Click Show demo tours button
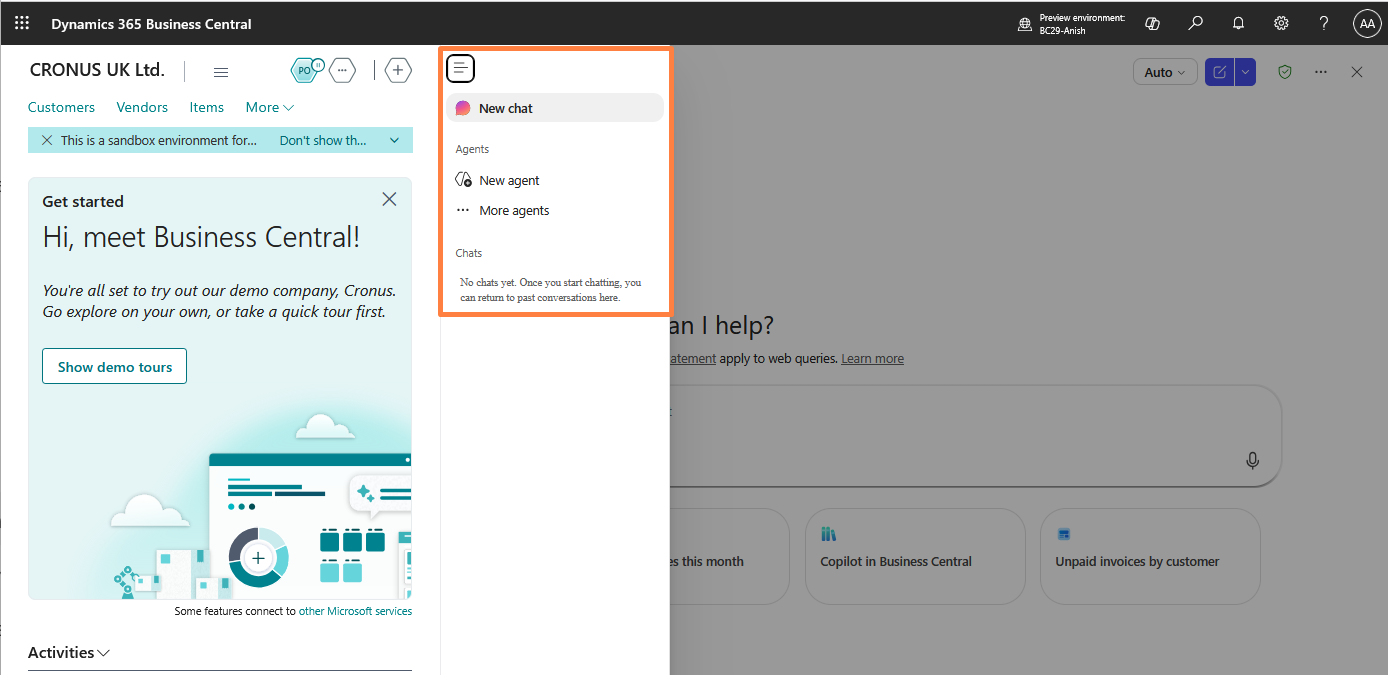Viewport: 1388px width, 675px height. [114, 366]
